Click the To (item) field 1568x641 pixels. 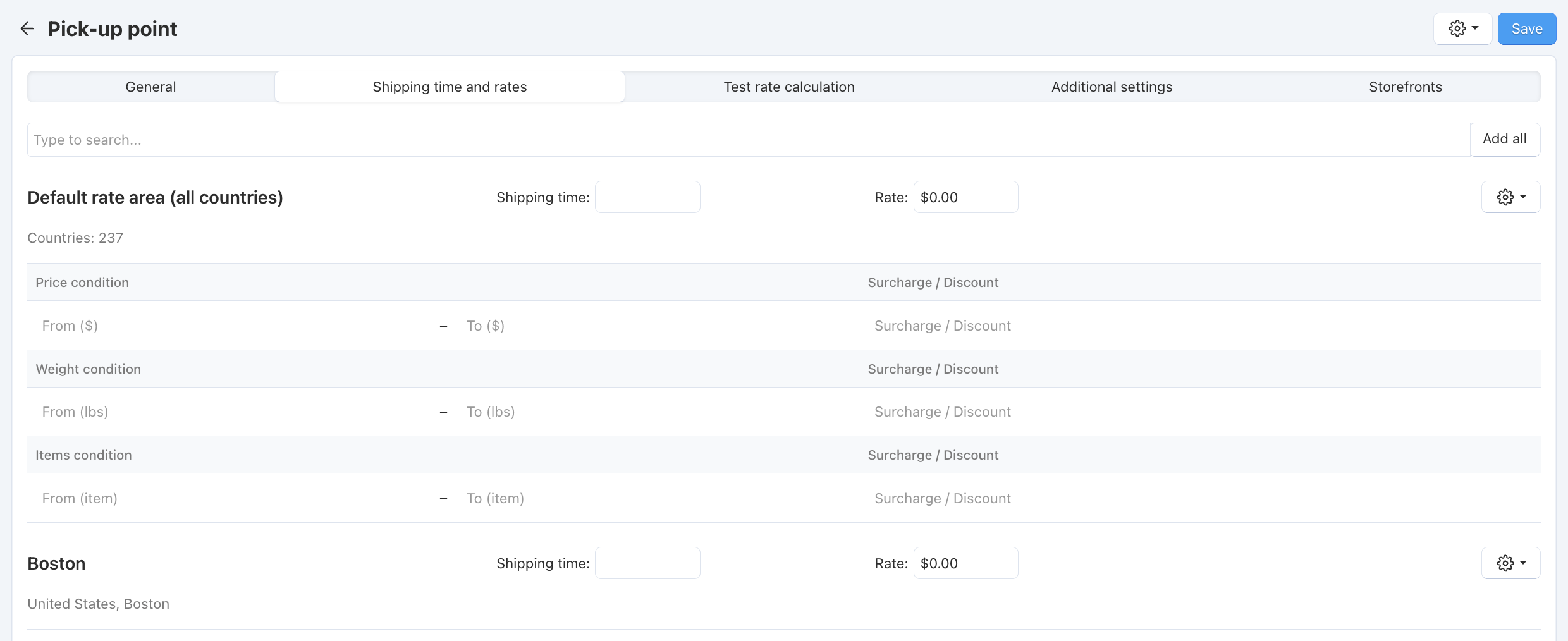coord(658,498)
